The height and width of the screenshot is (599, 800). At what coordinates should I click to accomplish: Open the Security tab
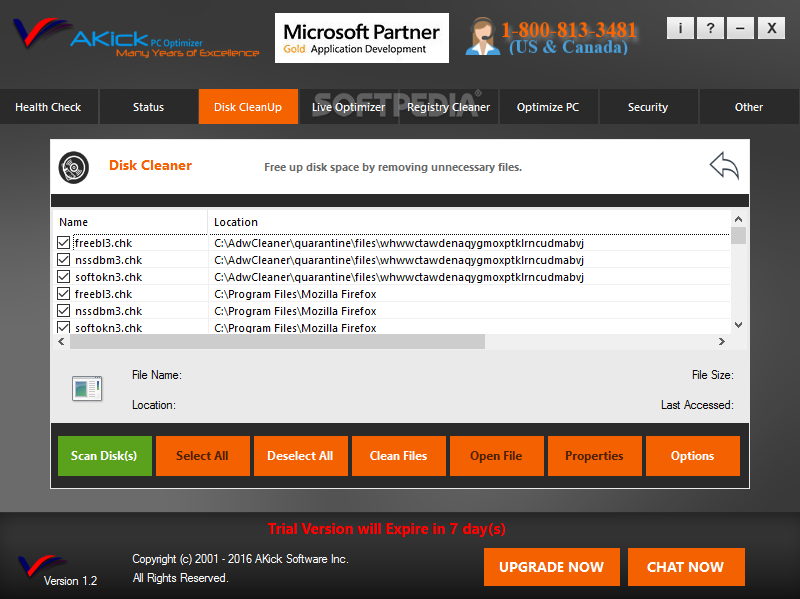point(648,107)
